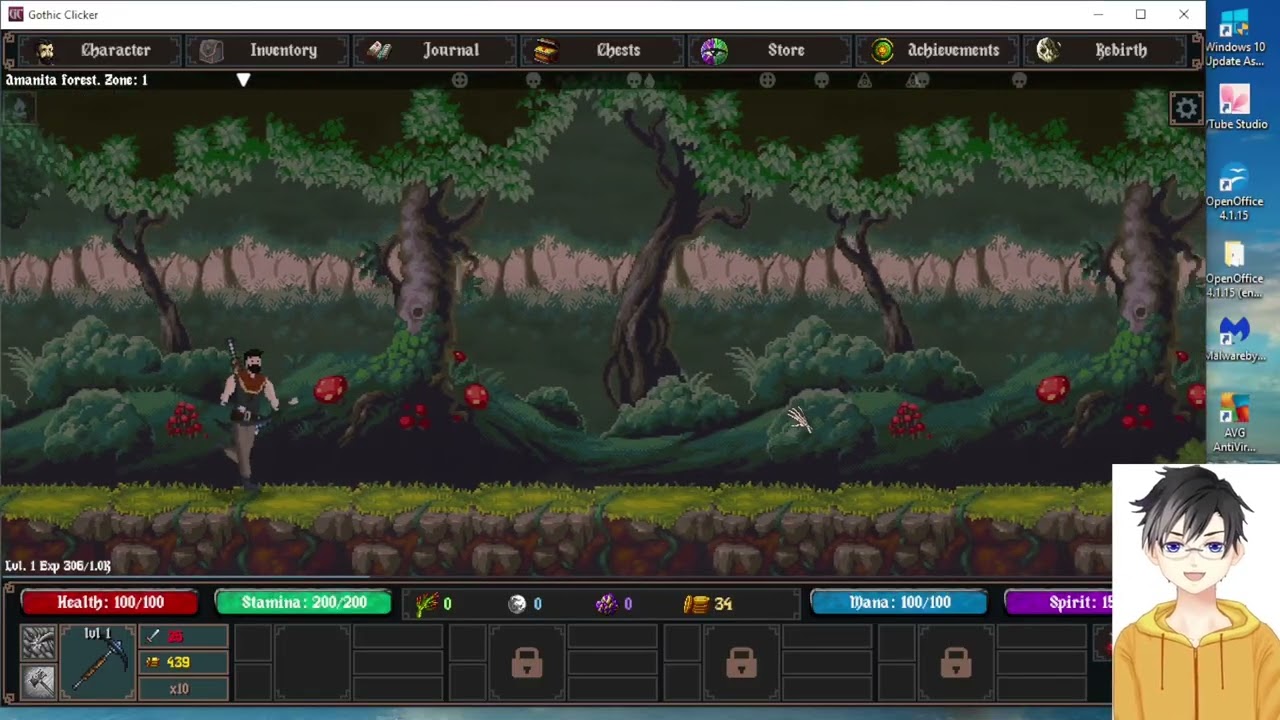Click the Achievements medal icon
This screenshot has width=1280, height=720.
882,50
